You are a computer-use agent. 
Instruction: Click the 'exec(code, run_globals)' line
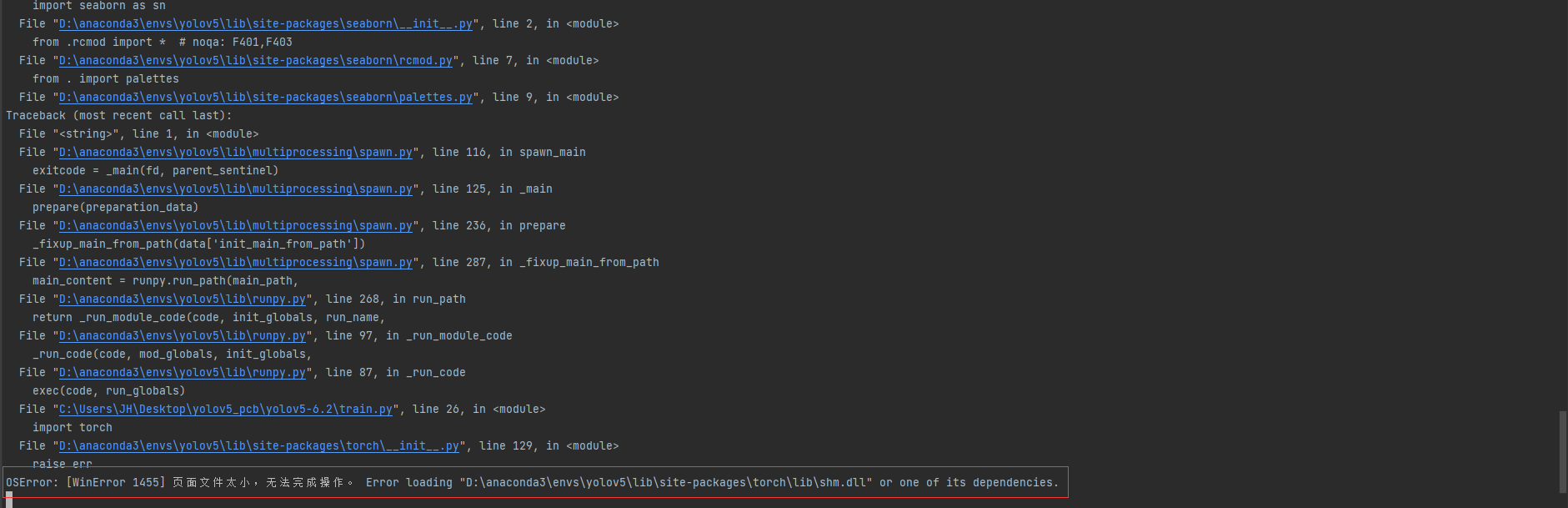(108, 391)
